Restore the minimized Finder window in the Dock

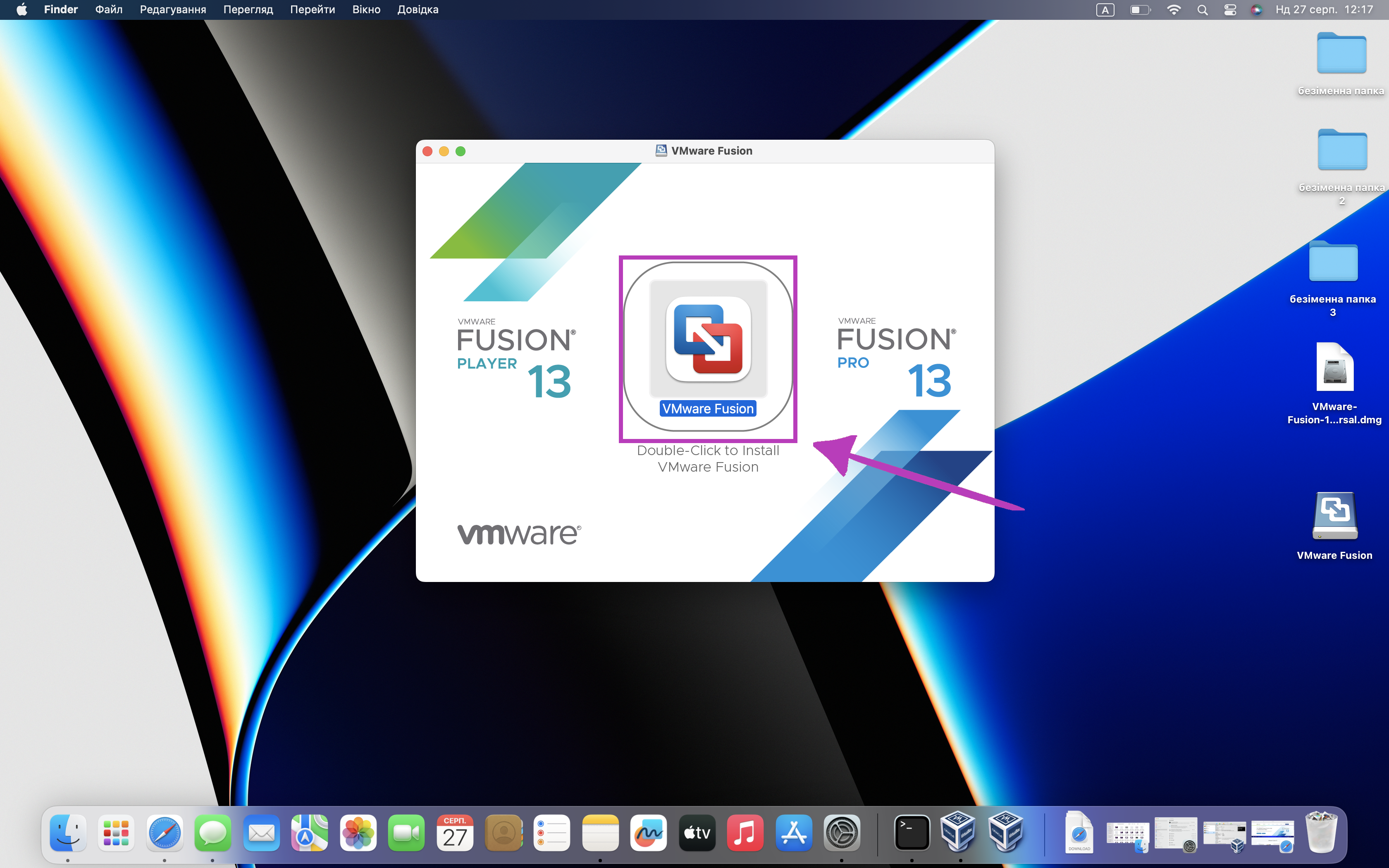(x=1128, y=835)
